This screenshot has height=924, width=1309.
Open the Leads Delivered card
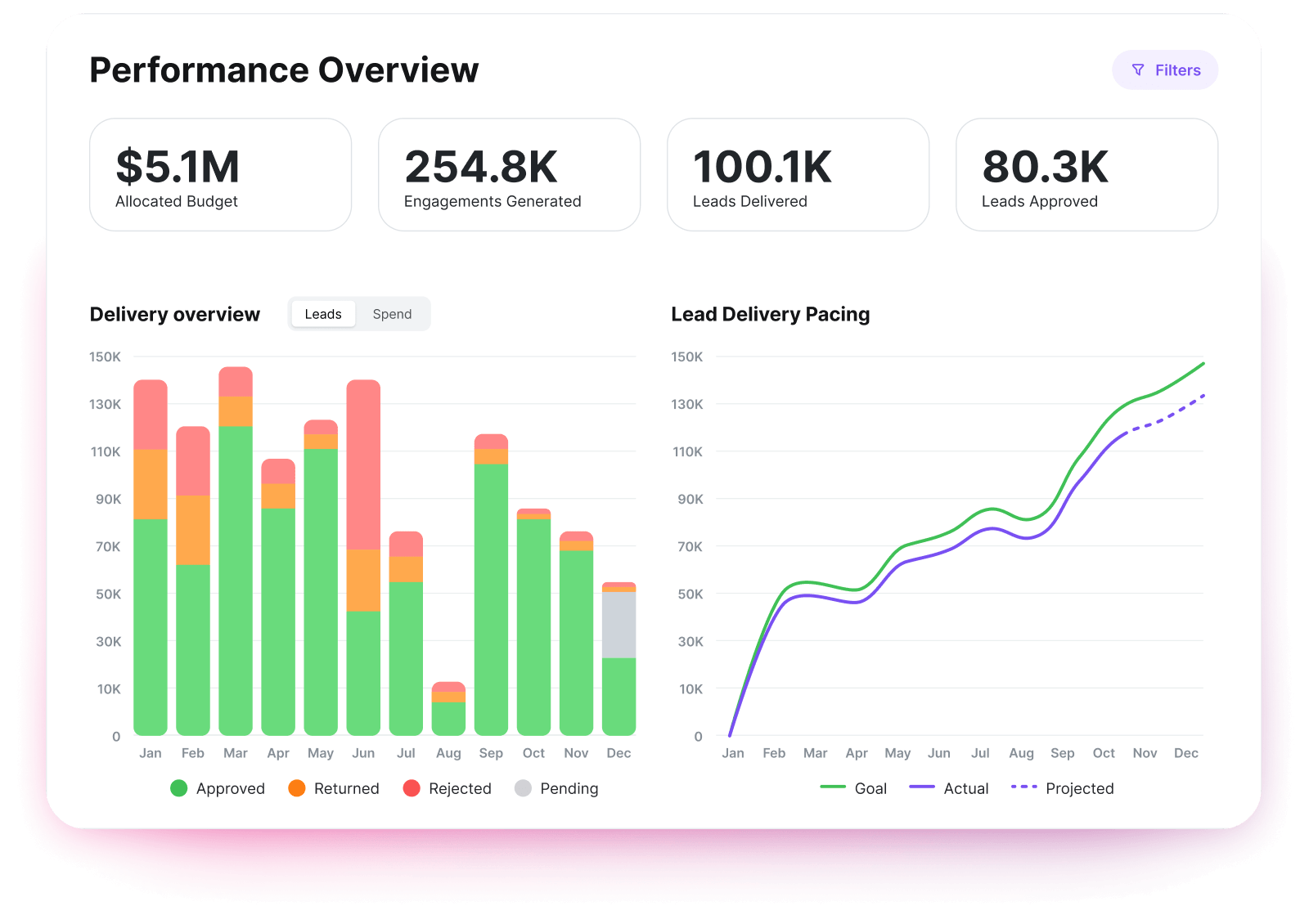pos(798,175)
